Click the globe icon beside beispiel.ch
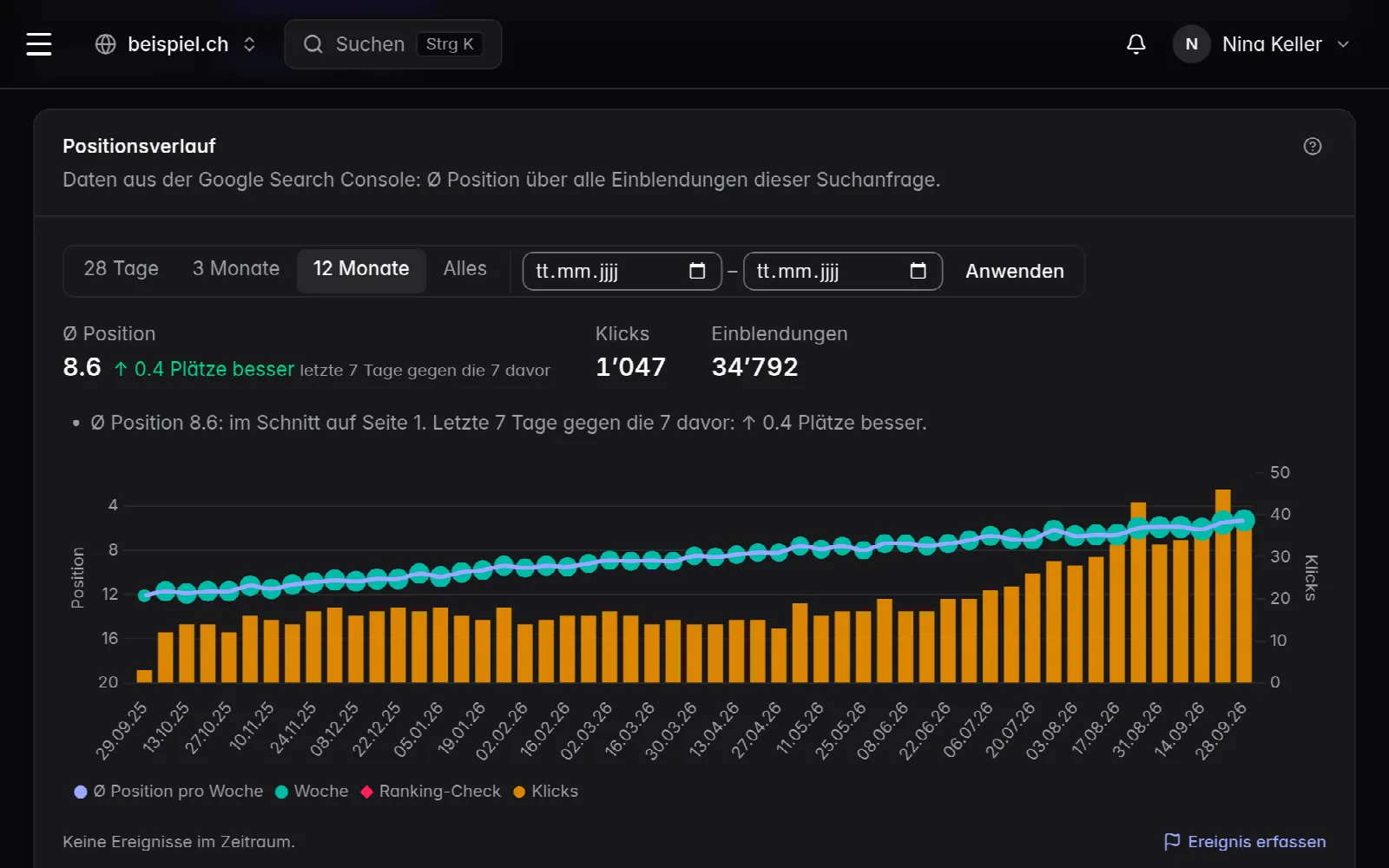Screen dimensions: 1389x868 pos(105,44)
